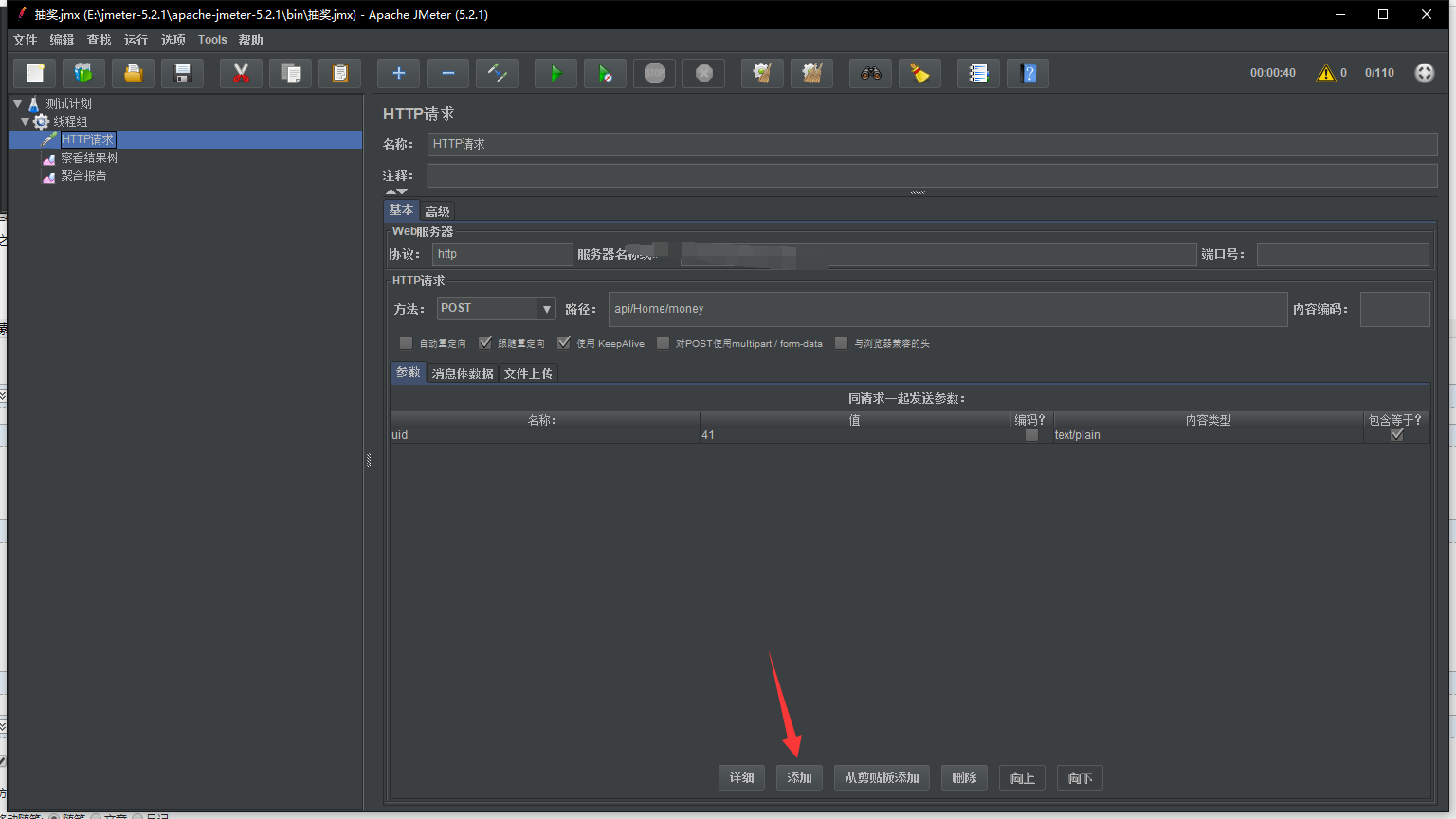Expand all nodes with plus icon
1456x819 pixels.
pyautogui.click(x=399, y=73)
